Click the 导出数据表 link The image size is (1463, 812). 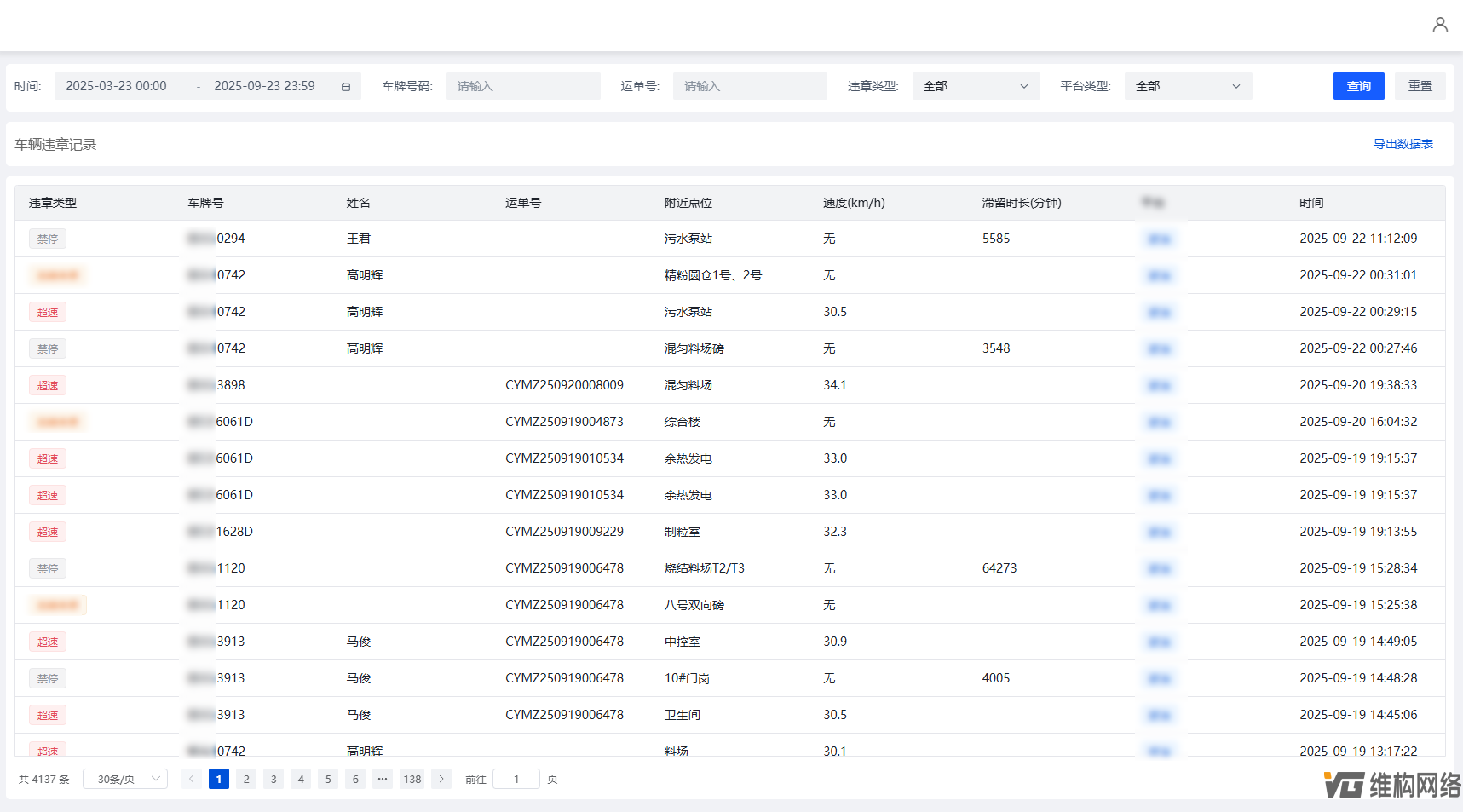click(x=1403, y=144)
